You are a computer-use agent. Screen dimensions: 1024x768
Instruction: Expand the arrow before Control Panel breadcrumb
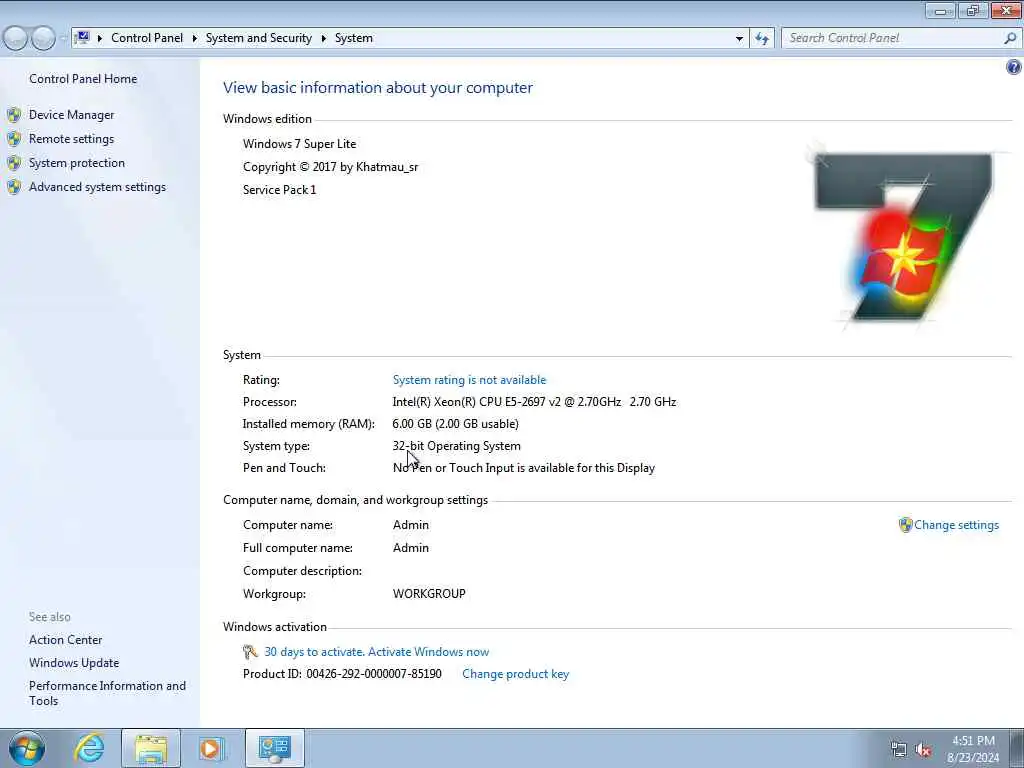tap(100, 38)
